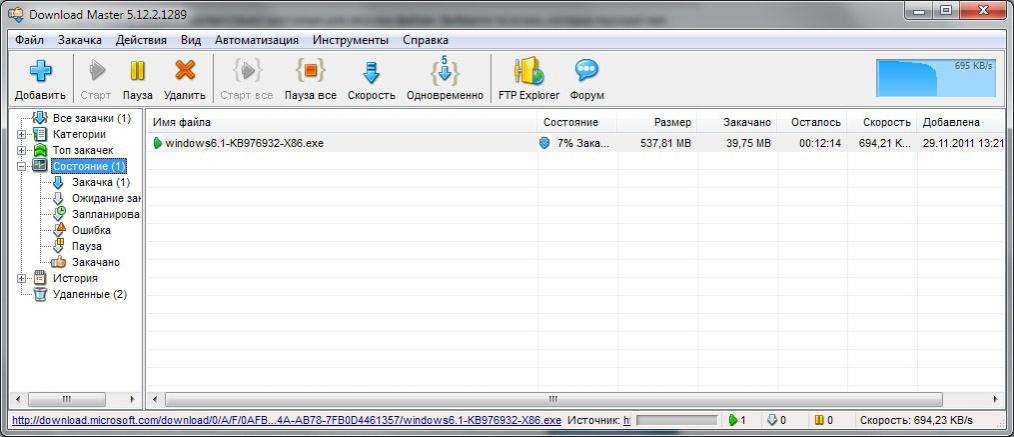Viewport: 1014px width, 437px height.
Task: Open the download.microsoft.com URL in status bar
Action: (x=286, y=420)
